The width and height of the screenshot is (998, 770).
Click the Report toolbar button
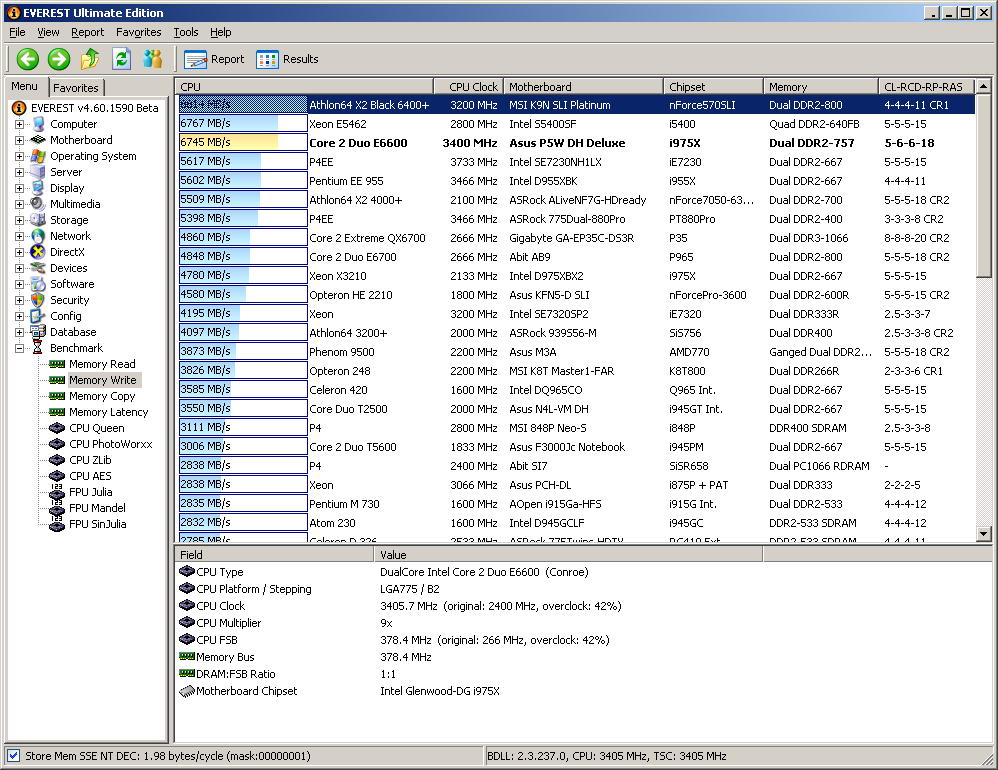214,59
